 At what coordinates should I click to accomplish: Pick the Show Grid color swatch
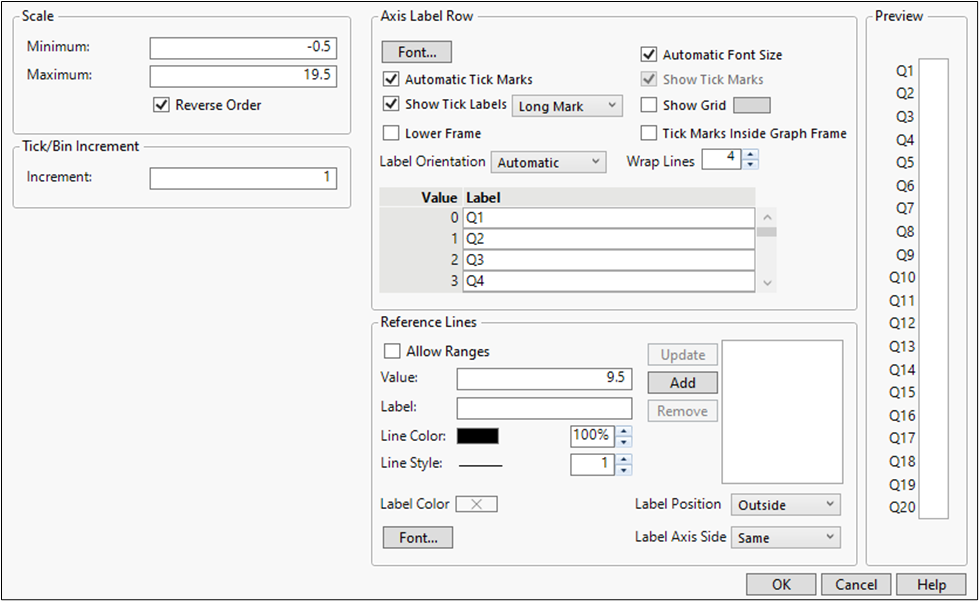pos(752,105)
